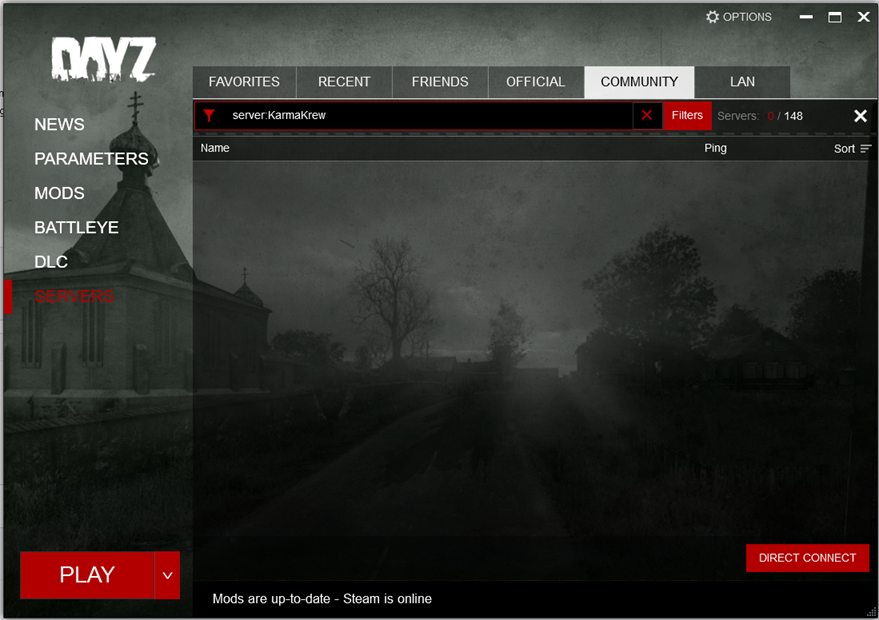This screenshot has width=879, height=620.
Task: Click 'Mods are up-to-date' status text
Action: [322, 599]
